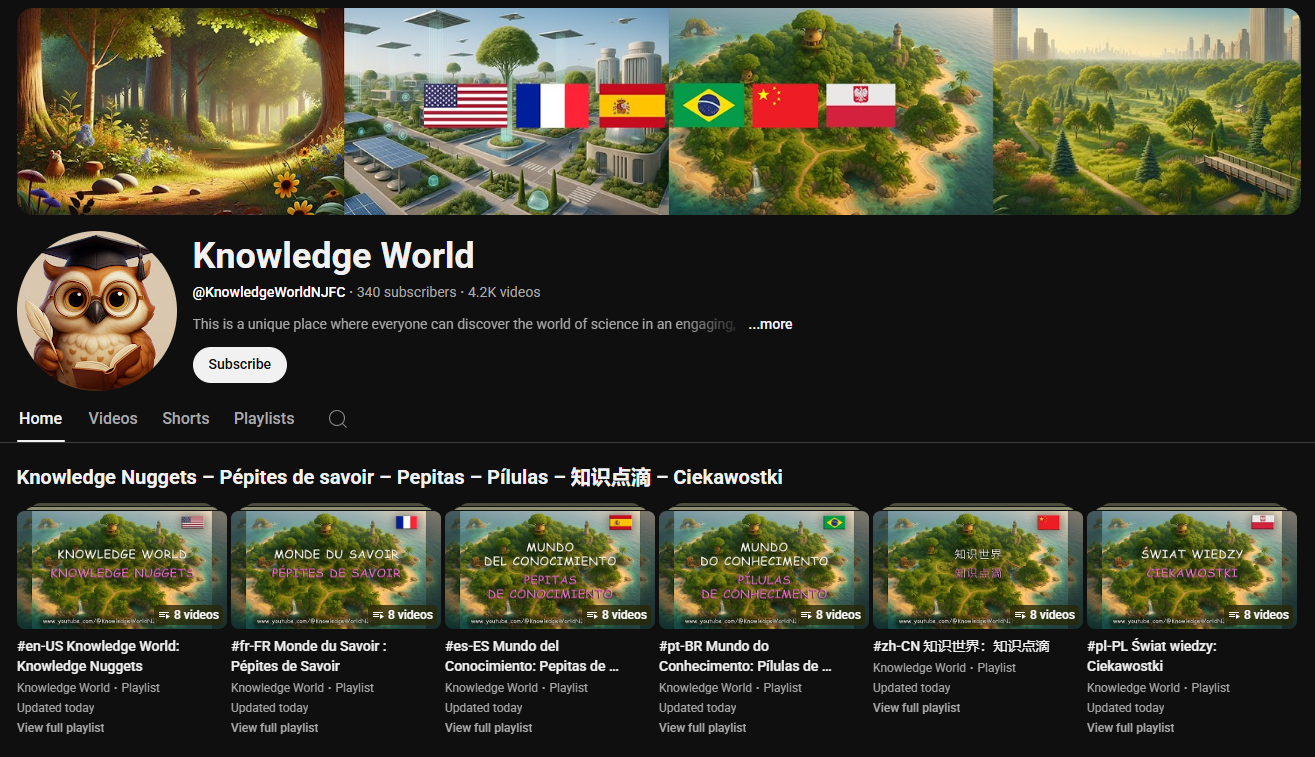Open #en-US Knowledge World playlist title
Screen dimensions: 1315x757
(98, 656)
